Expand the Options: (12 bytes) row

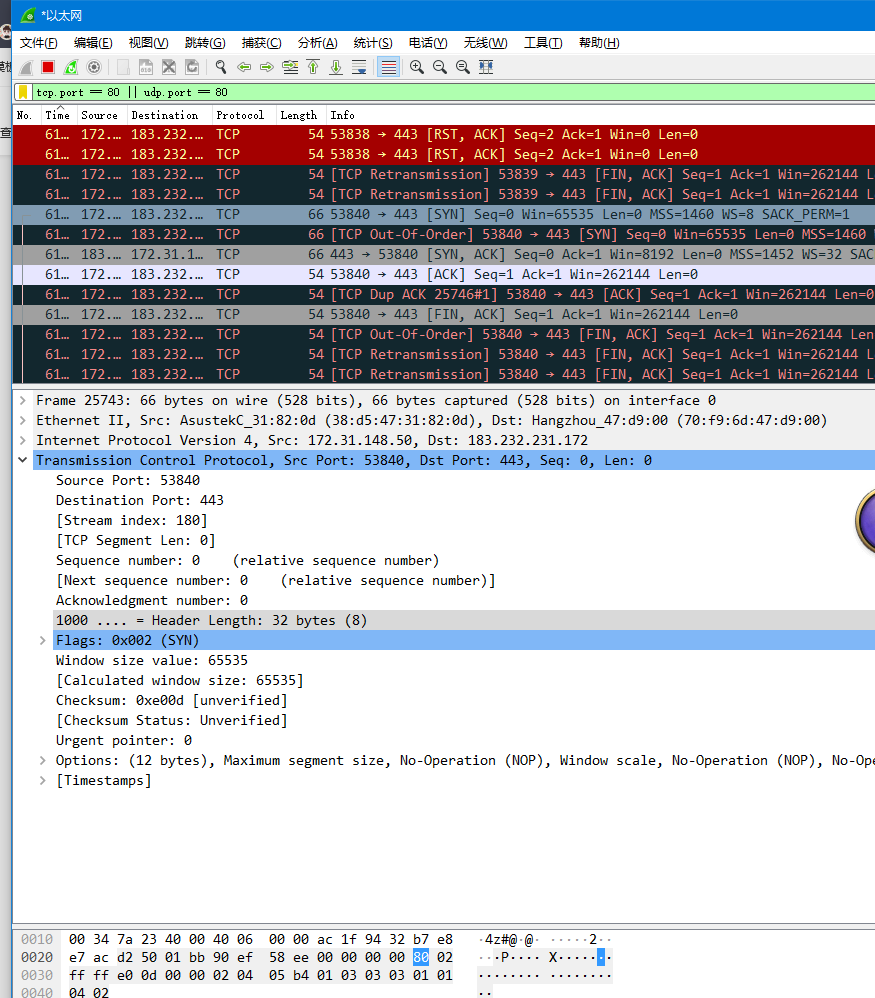pos(43,761)
